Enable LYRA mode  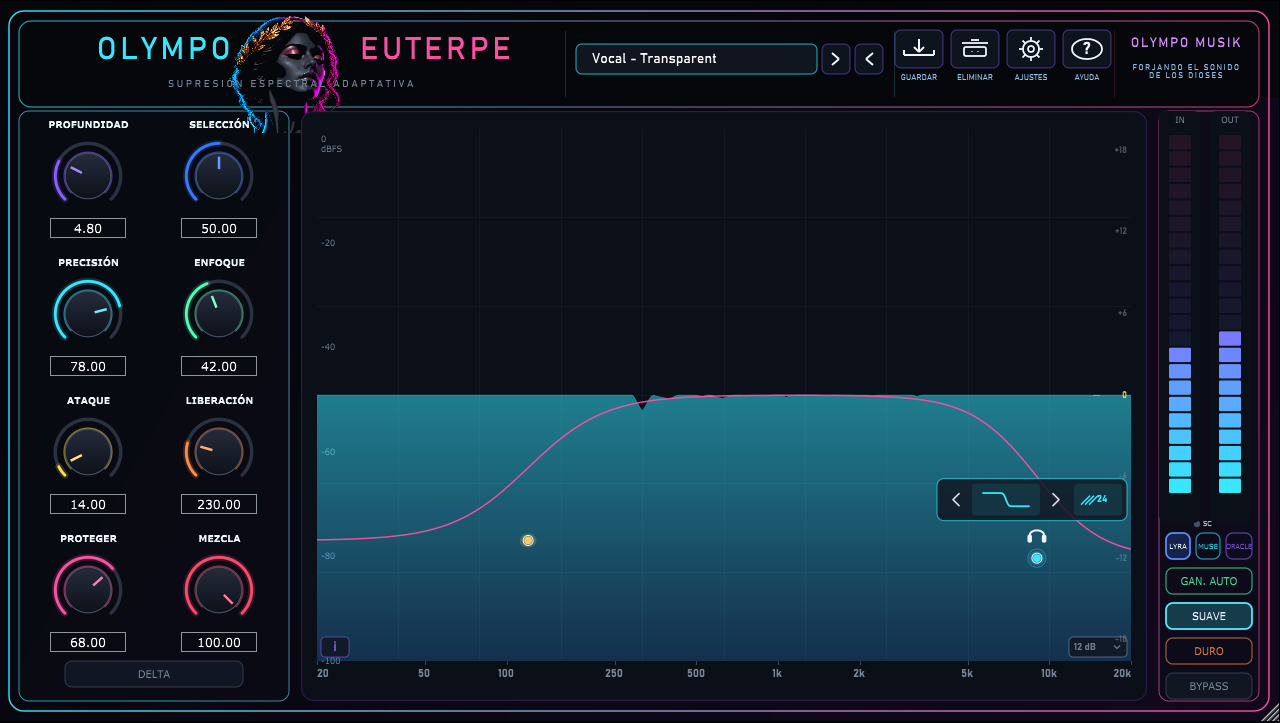pos(1178,546)
